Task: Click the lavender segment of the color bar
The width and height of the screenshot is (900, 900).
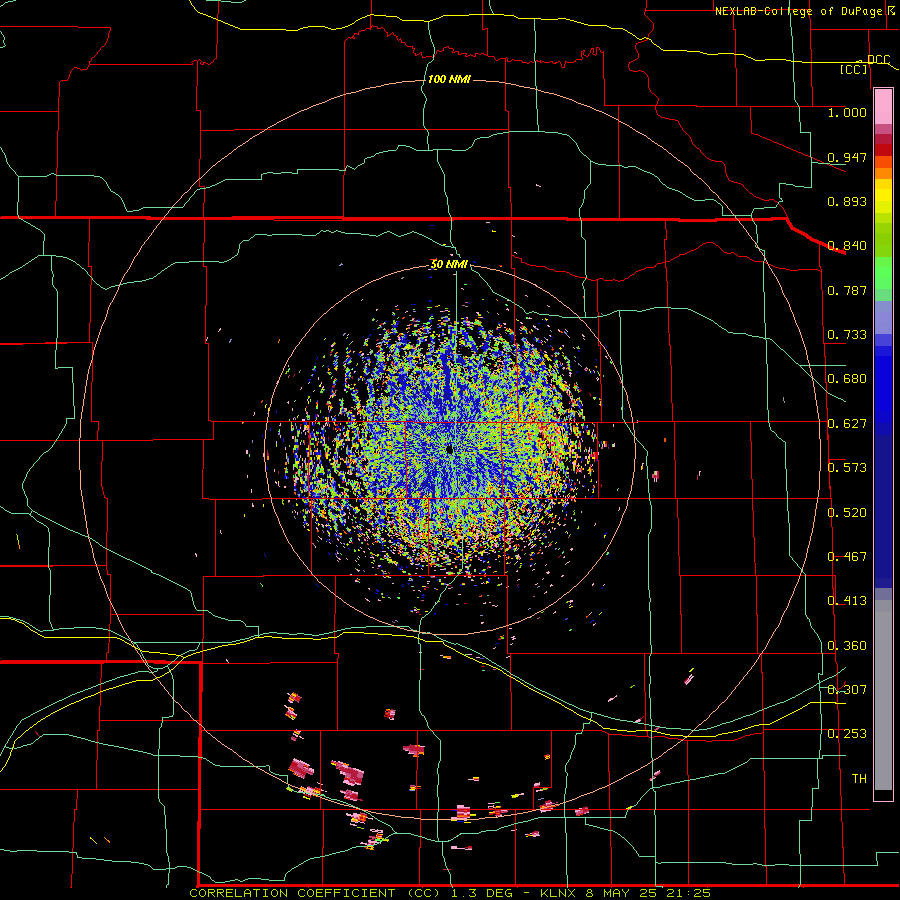Action: click(x=883, y=317)
